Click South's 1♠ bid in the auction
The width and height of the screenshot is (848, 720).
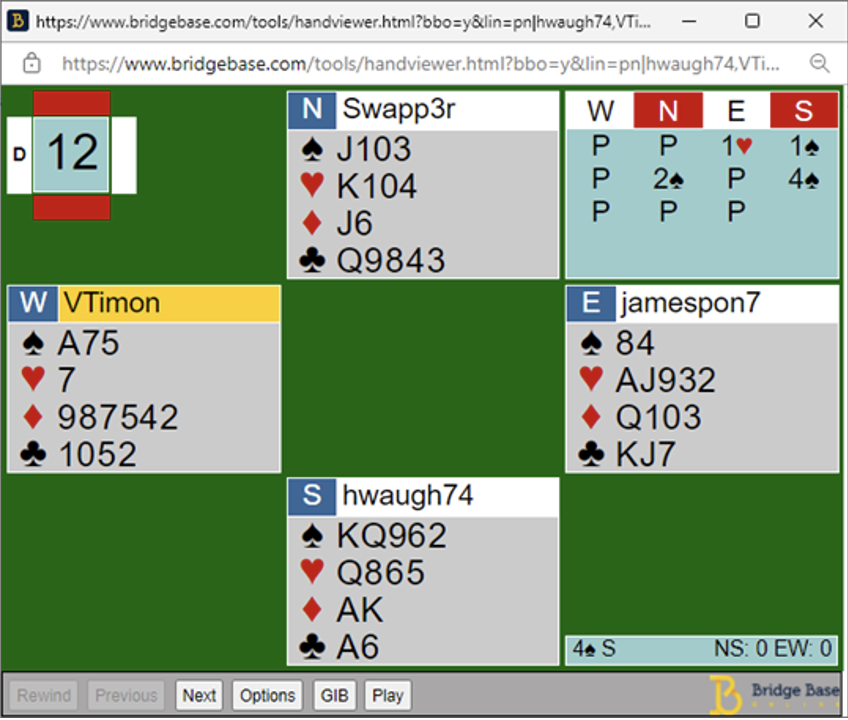(804, 146)
